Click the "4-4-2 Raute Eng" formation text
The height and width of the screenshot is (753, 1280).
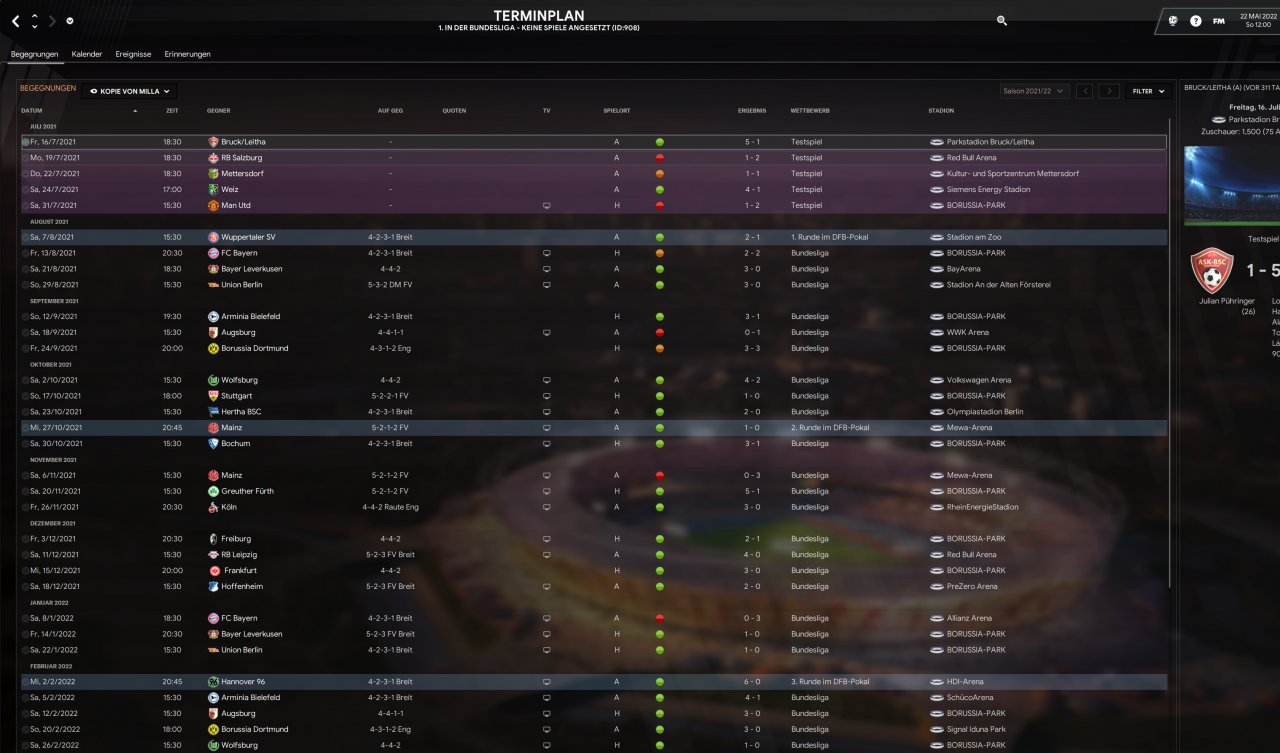pos(390,507)
